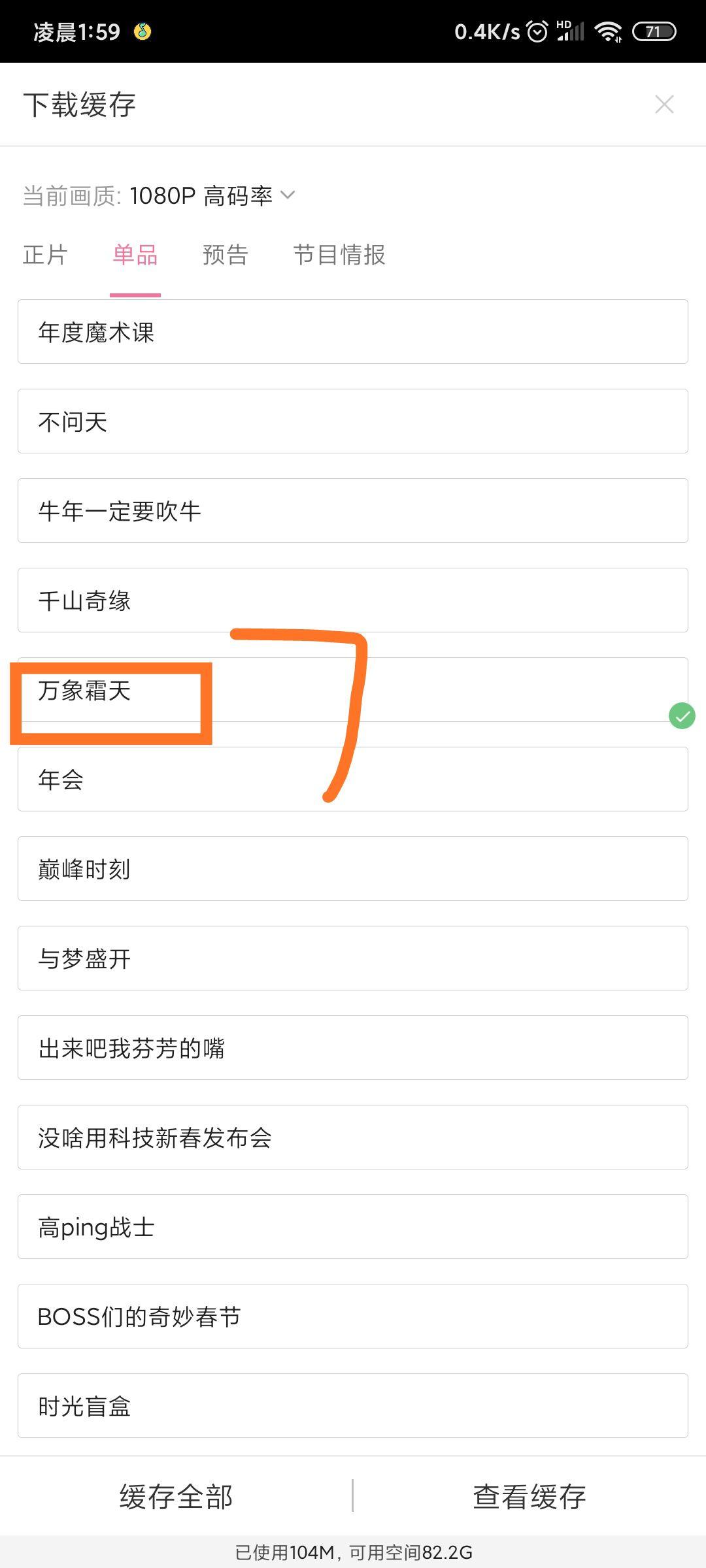The image size is (706, 1568).
Task: Switch to the 预告 tab
Action: tap(225, 255)
